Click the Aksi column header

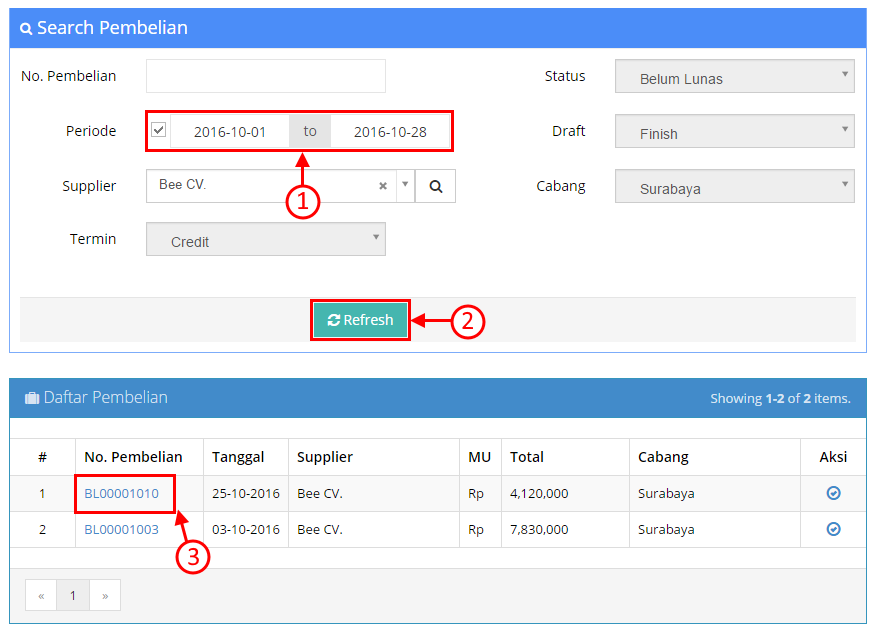click(x=833, y=457)
